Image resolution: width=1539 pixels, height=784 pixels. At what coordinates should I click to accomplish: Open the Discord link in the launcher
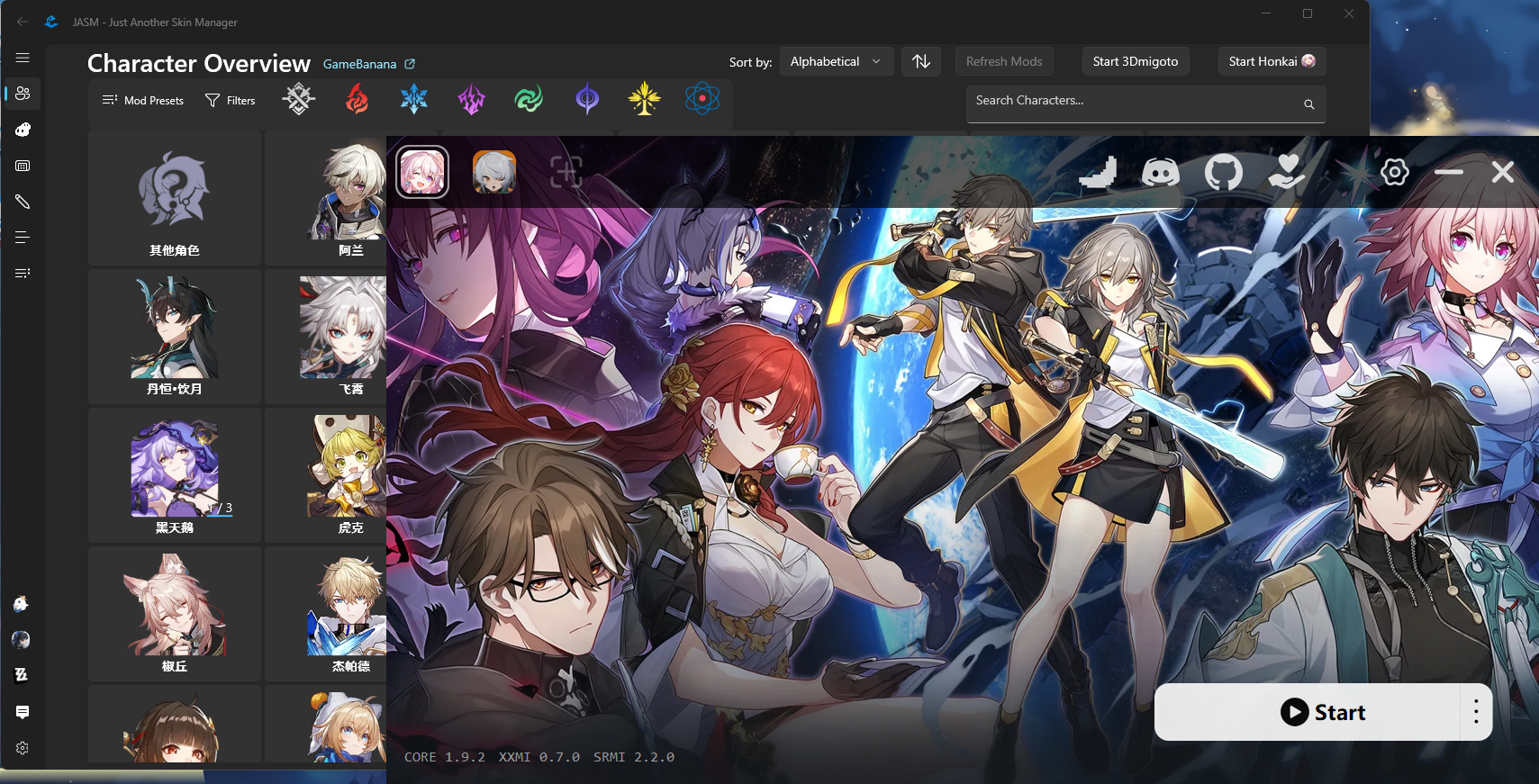[1161, 172]
